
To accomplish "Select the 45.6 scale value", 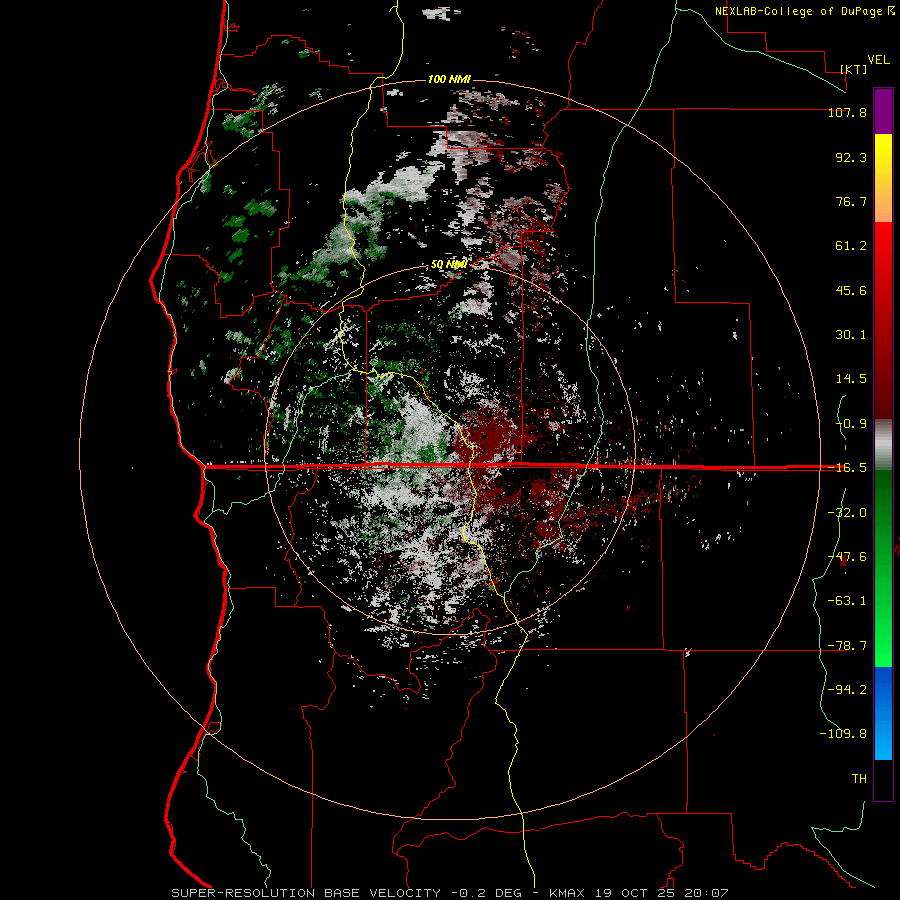I will pyautogui.click(x=851, y=290).
